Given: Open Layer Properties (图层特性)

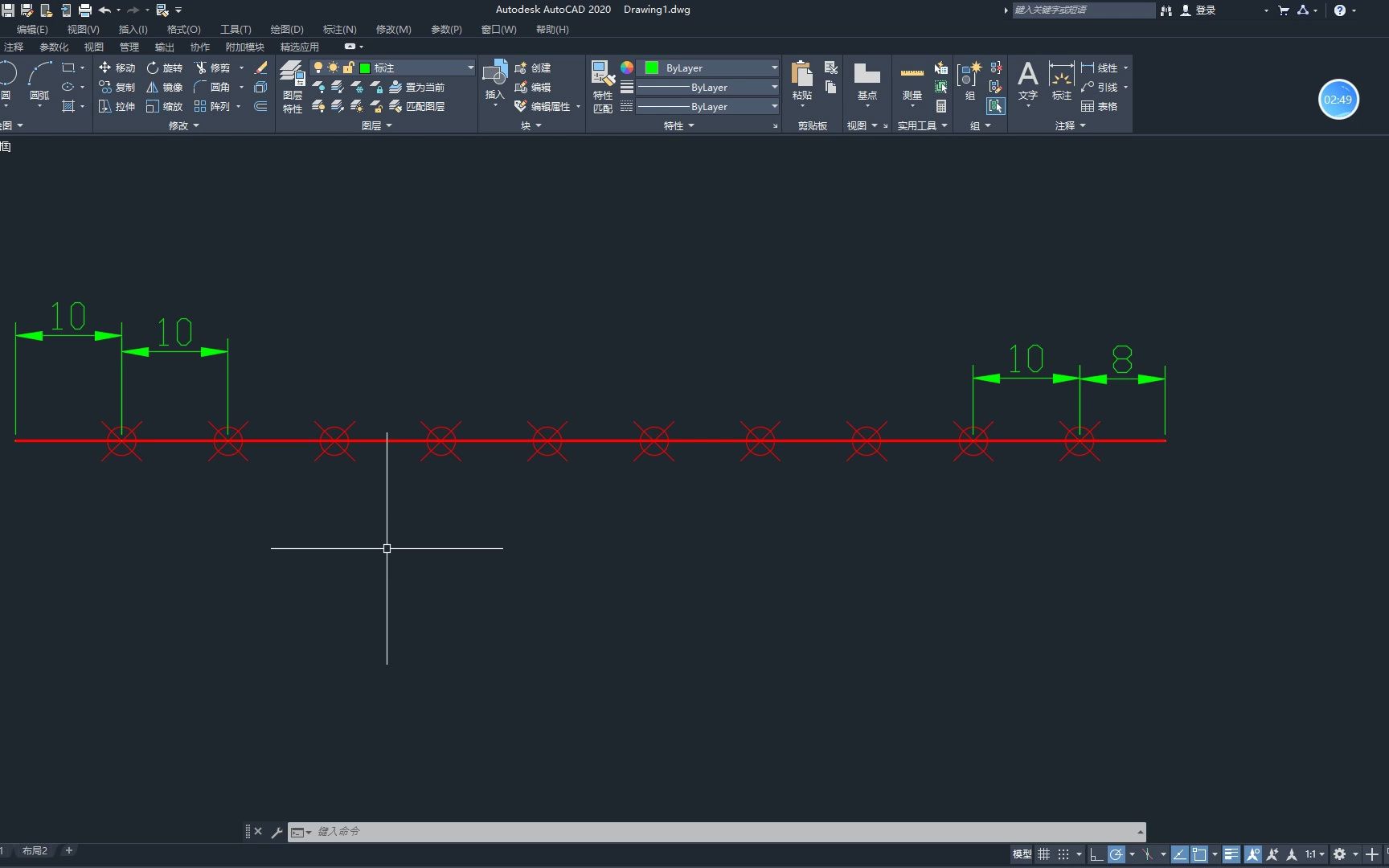Looking at the screenshot, I should (x=292, y=87).
